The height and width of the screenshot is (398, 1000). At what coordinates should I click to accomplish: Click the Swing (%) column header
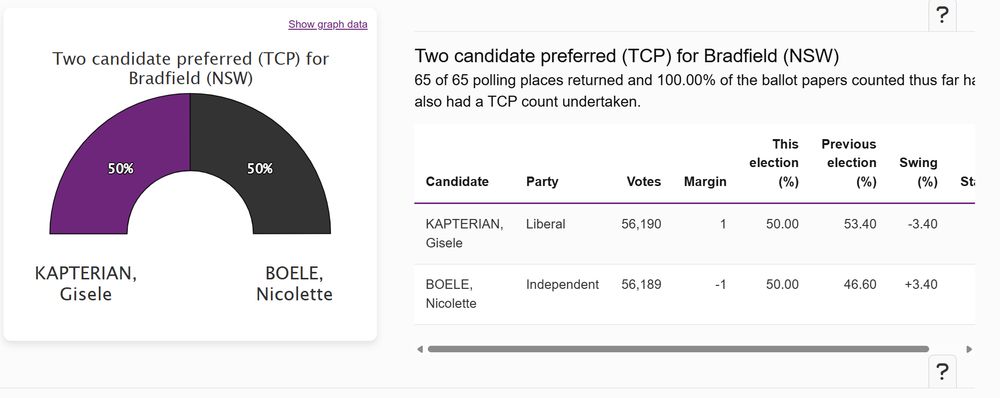pyautogui.click(x=918, y=172)
